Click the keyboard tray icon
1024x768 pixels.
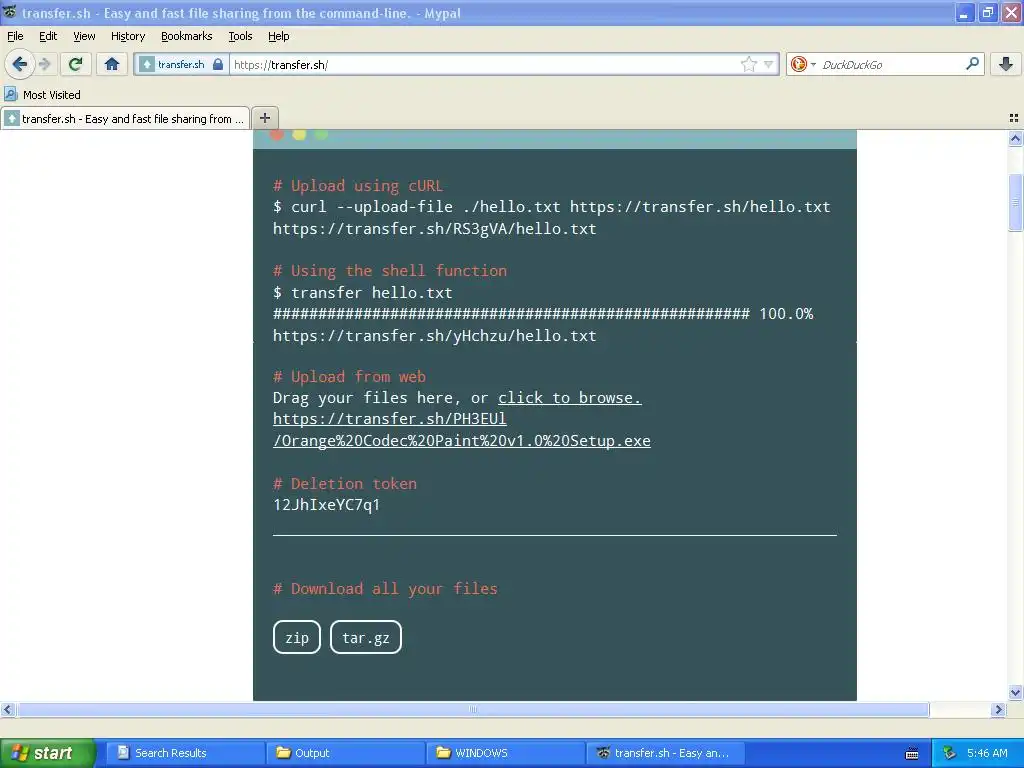click(x=912, y=754)
